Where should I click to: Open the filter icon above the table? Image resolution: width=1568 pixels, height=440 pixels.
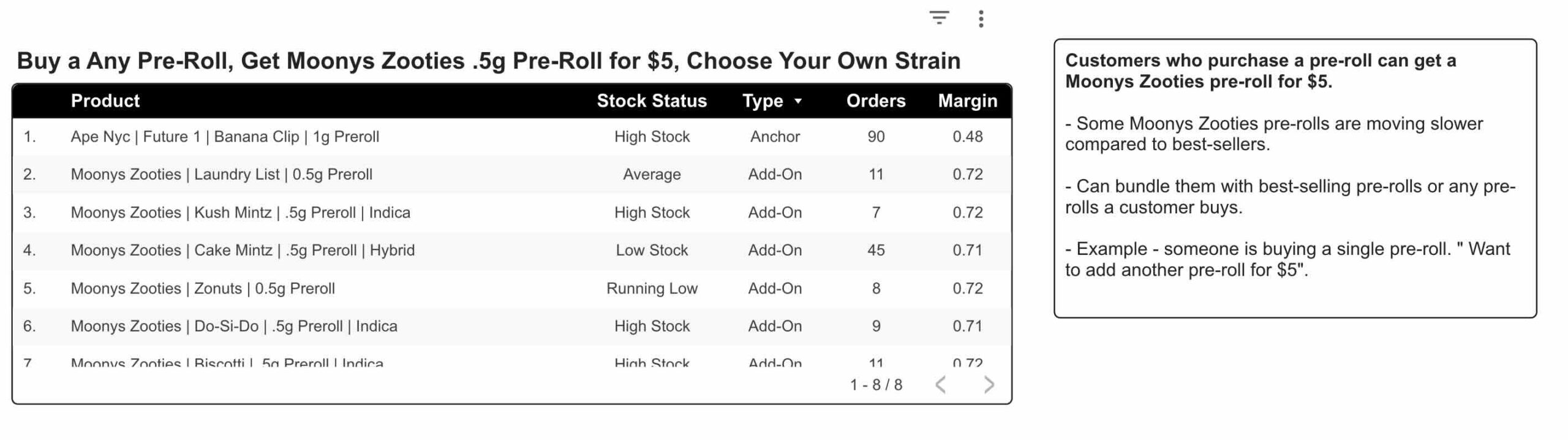[939, 18]
